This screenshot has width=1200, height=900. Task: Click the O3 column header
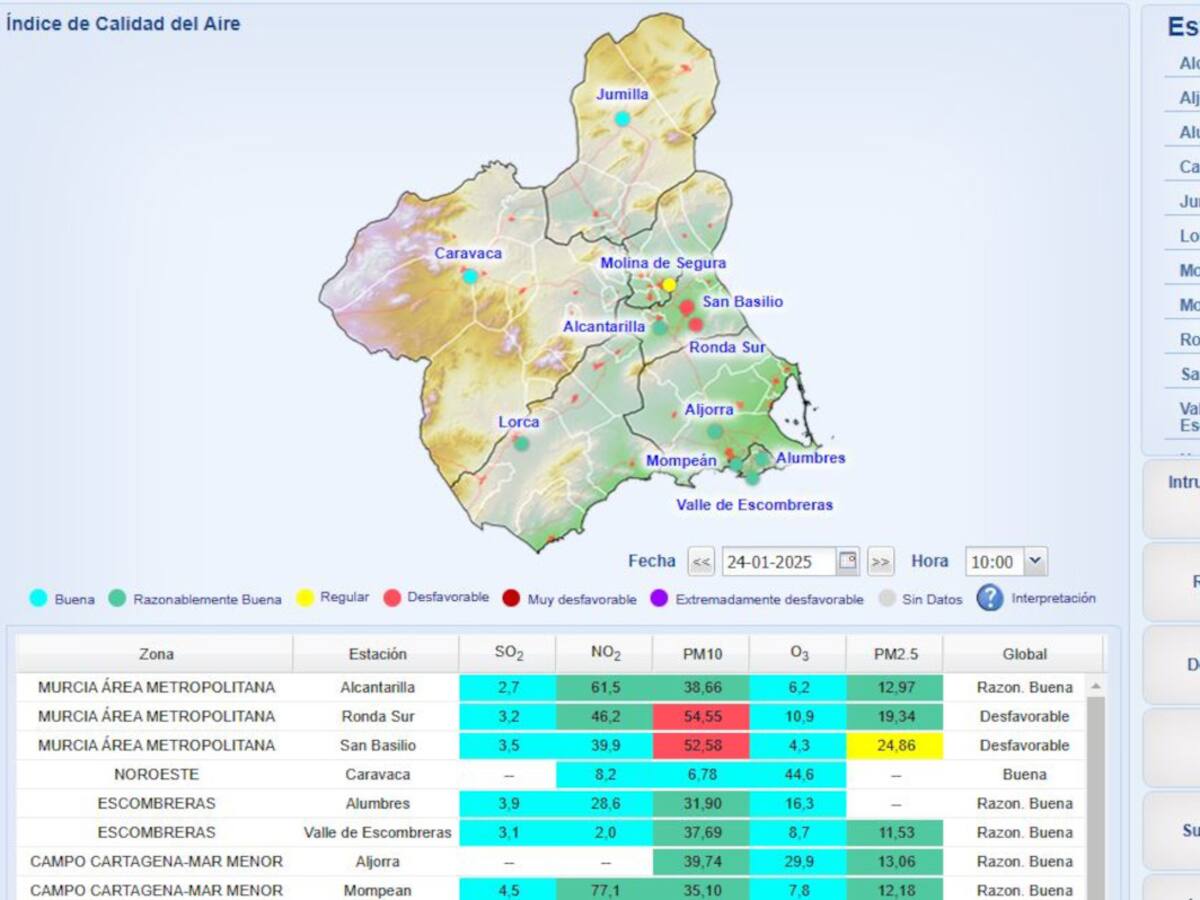pos(798,654)
